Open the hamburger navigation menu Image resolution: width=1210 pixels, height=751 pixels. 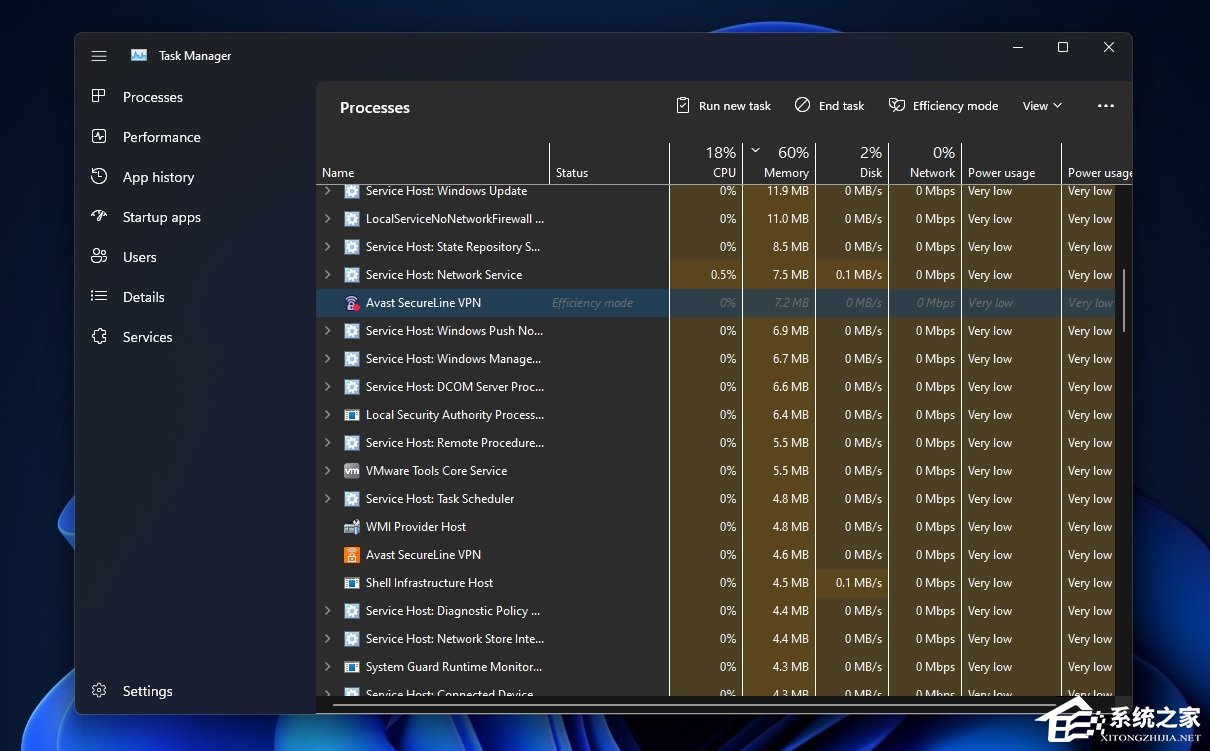coord(99,56)
